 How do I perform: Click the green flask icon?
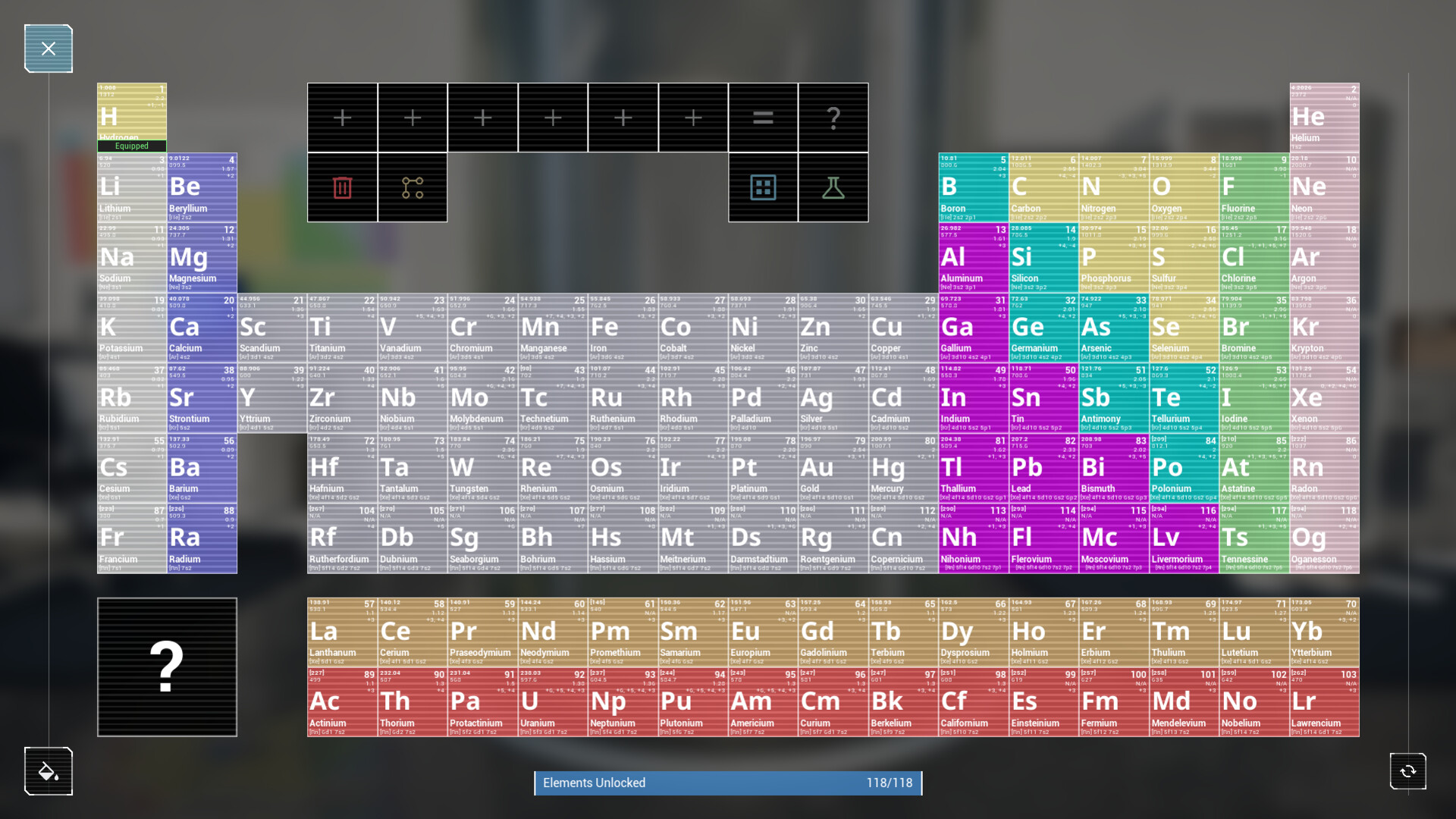click(x=833, y=187)
